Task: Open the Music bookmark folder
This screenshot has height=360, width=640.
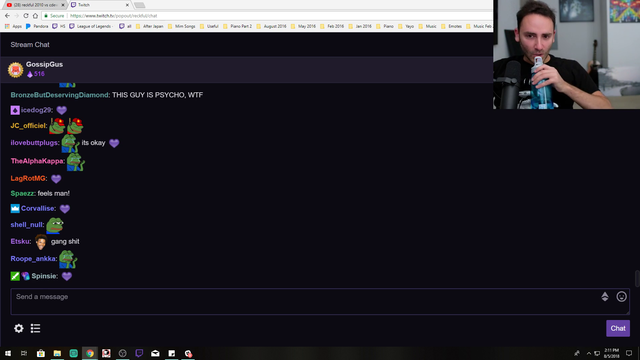Action: 427,26
